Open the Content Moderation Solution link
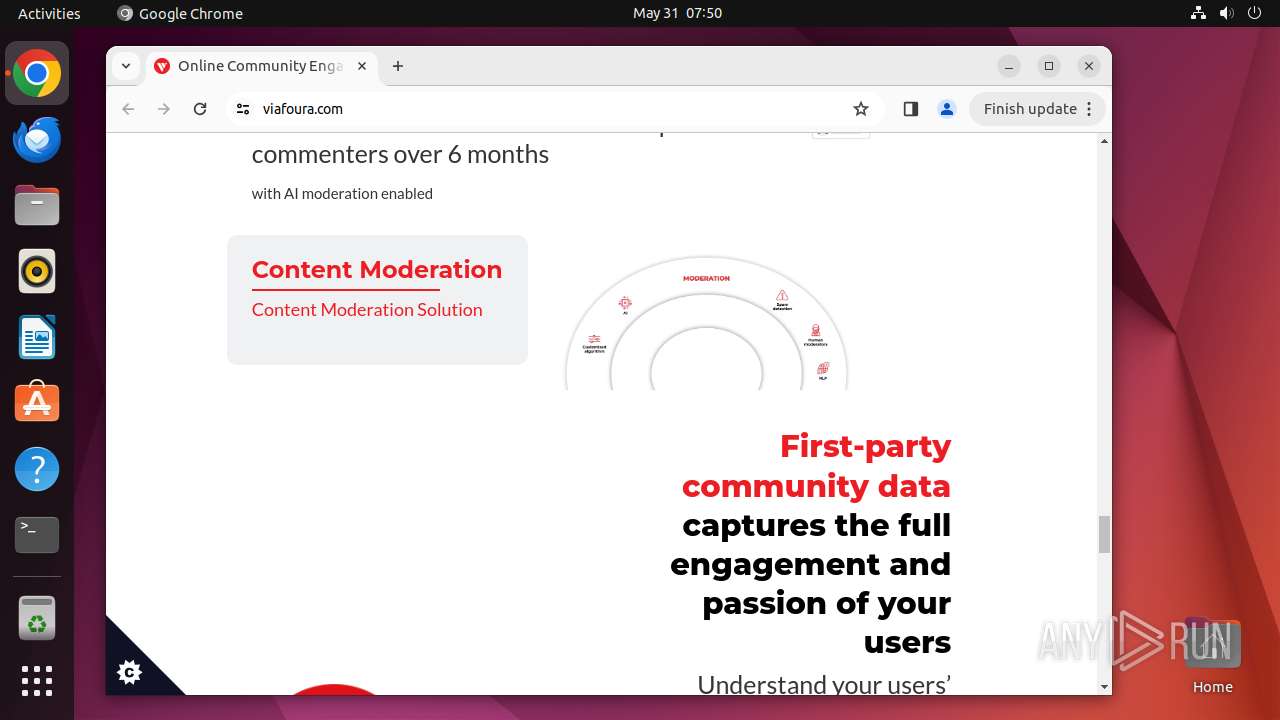 click(x=367, y=310)
